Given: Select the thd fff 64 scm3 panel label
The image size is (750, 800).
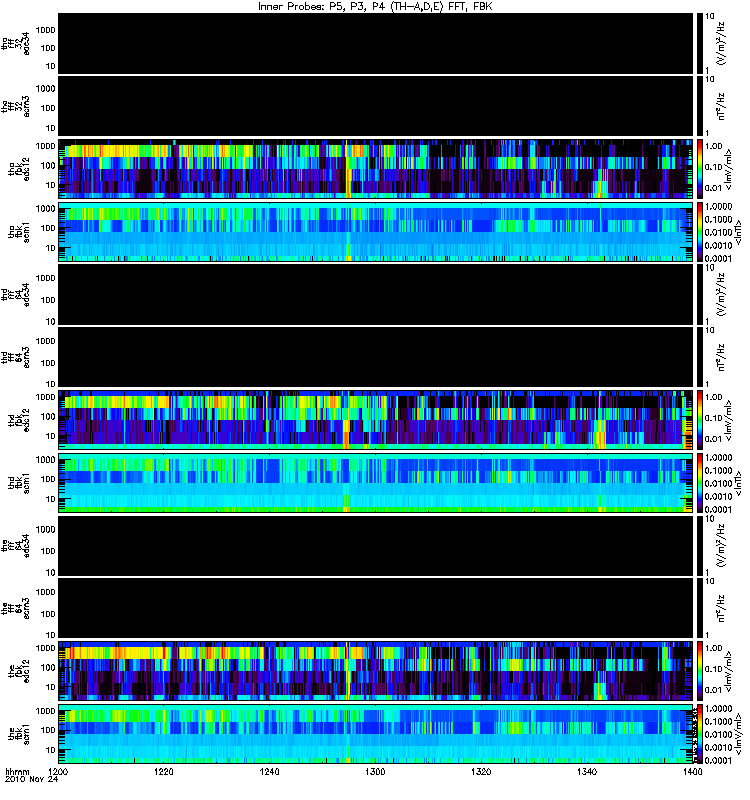Looking at the screenshot, I should [16, 357].
